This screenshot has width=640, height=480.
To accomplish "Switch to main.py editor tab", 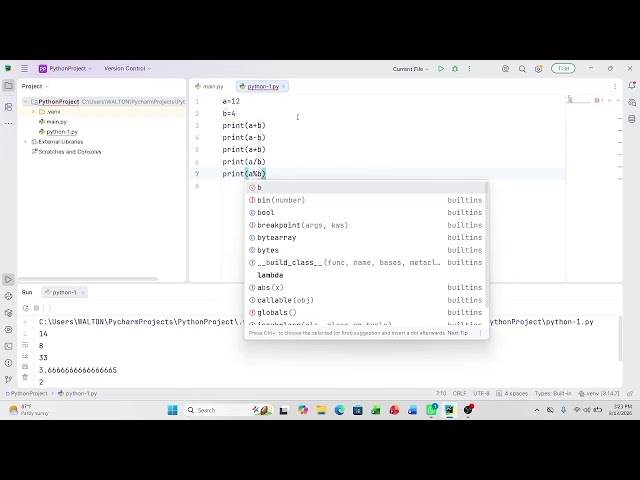I will 209,87.
